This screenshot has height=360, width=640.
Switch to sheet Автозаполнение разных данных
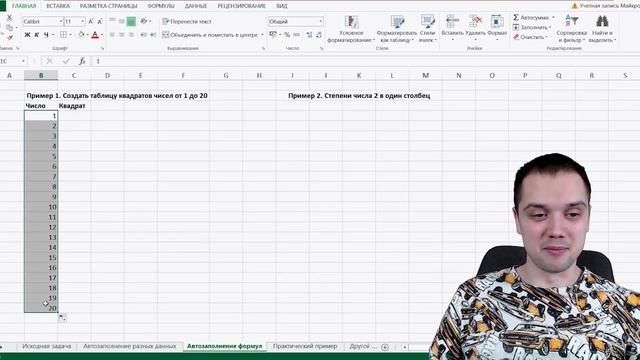click(129, 346)
